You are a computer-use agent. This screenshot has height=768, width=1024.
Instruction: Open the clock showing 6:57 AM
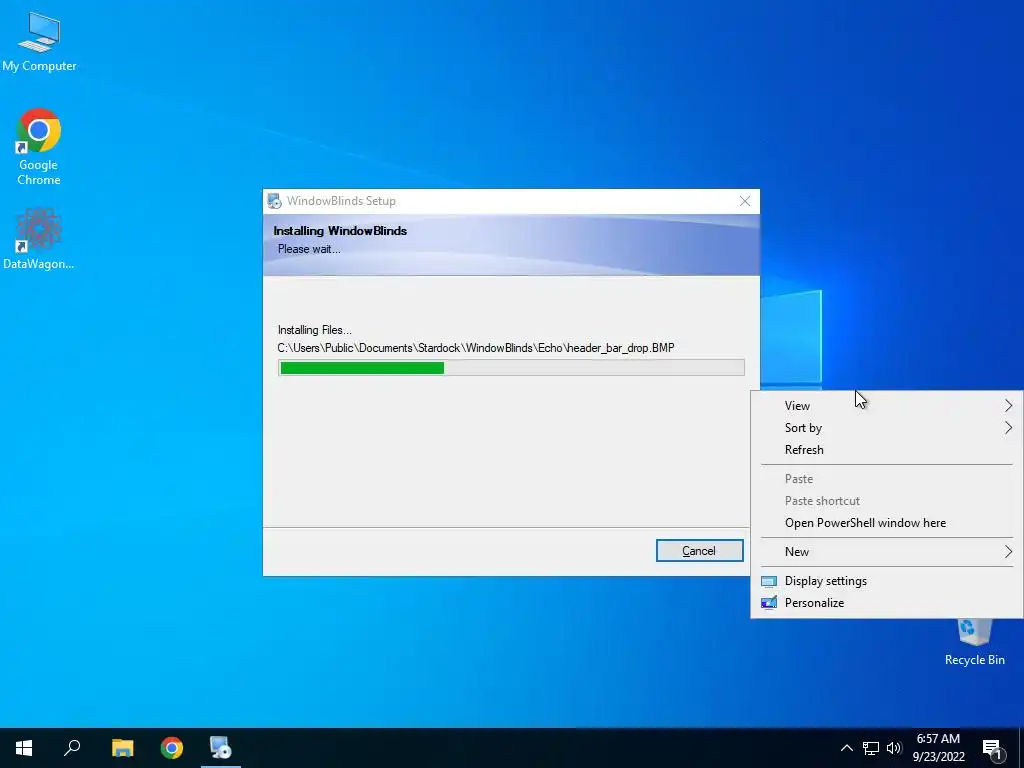(x=938, y=748)
